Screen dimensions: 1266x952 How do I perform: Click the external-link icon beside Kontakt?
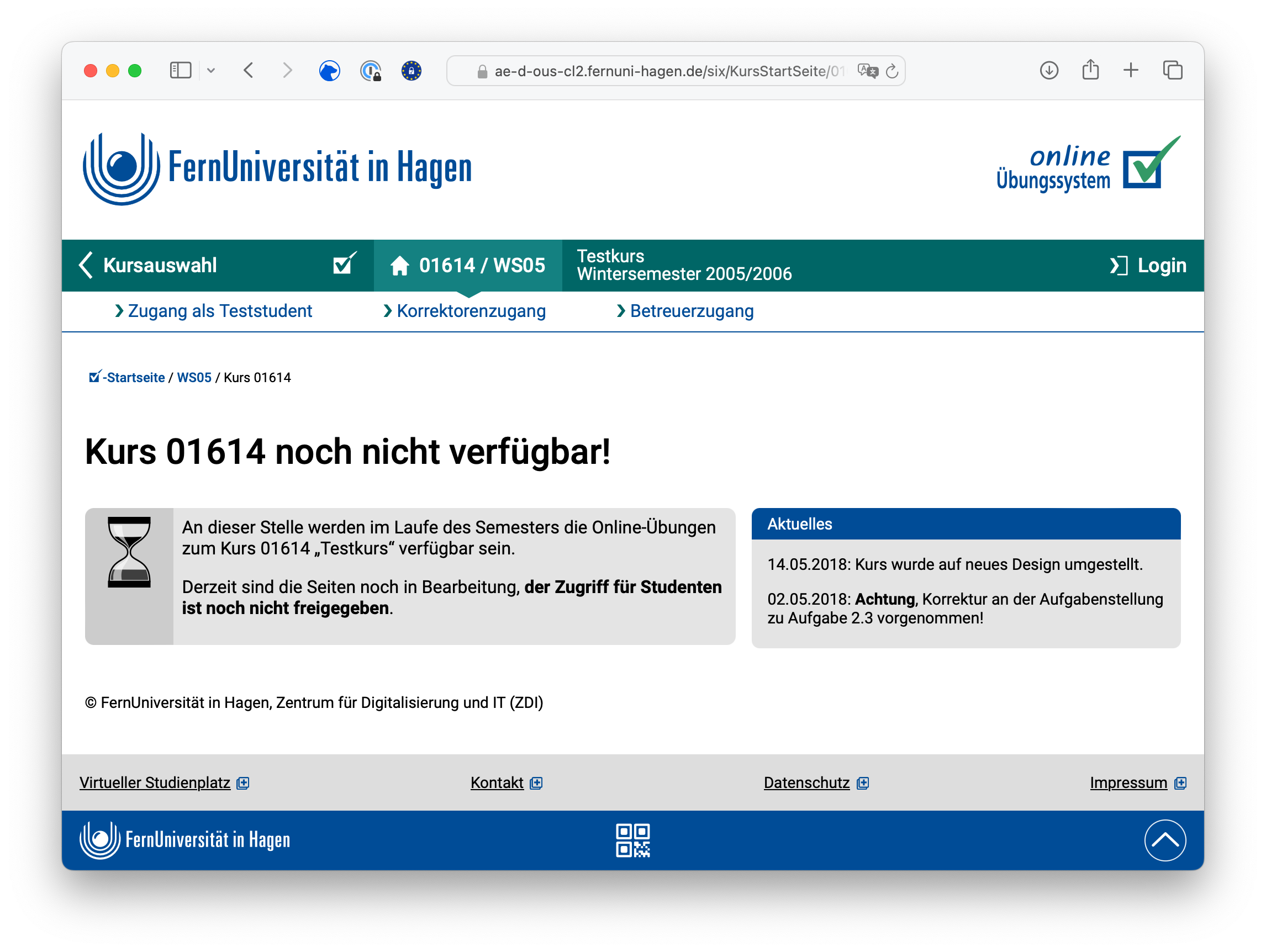[x=536, y=782]
